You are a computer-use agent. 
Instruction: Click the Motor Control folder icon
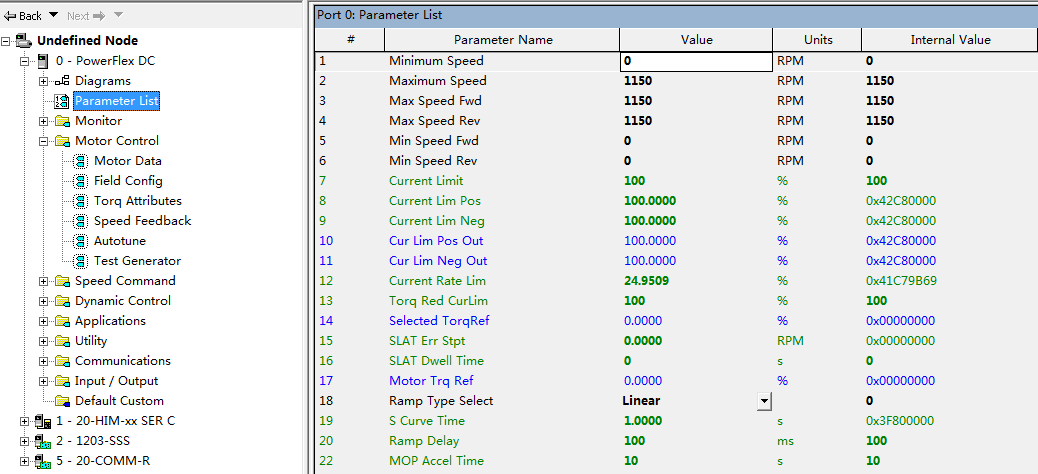(63, 141)
